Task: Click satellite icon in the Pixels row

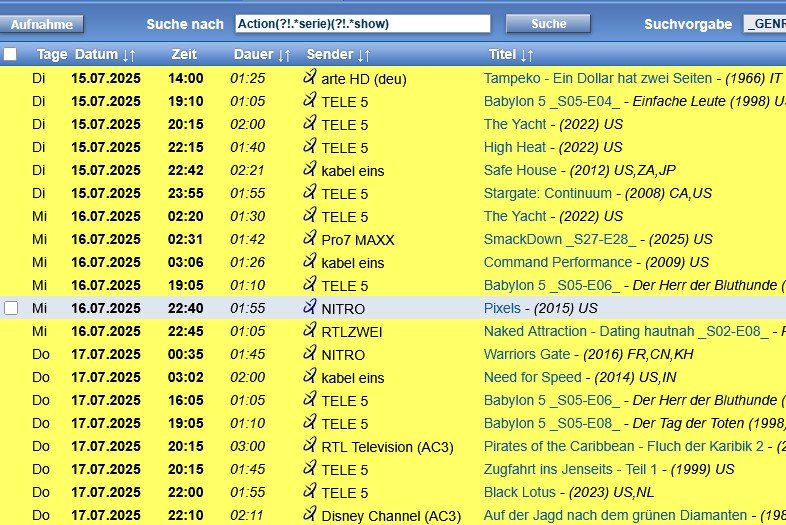Action: tap(310, 308)
